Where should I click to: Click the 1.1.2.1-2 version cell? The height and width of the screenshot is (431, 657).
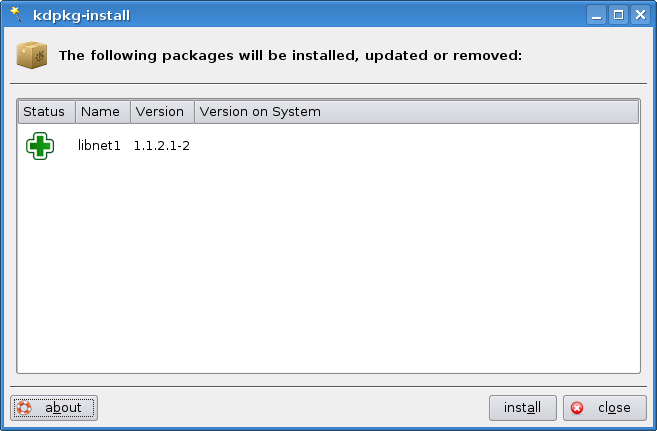click(x=162, y=146)
